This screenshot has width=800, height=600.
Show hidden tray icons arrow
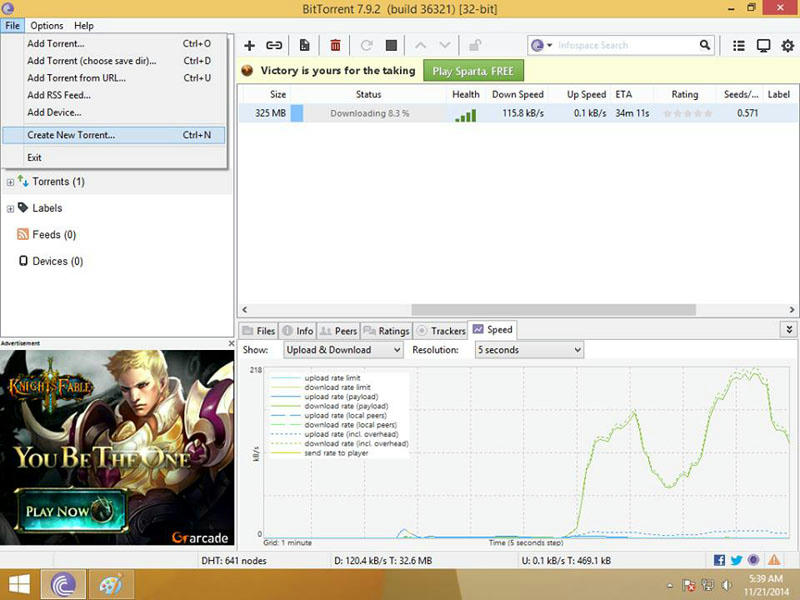click(x=670, y=586)
